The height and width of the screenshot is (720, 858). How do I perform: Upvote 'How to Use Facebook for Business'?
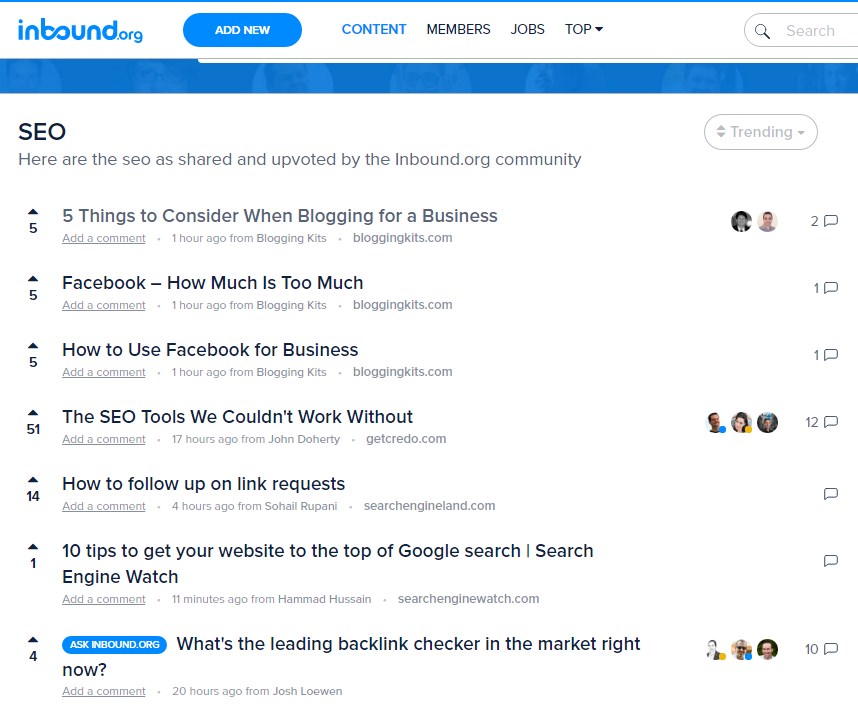pyautogui.click(x=33, y=346)
